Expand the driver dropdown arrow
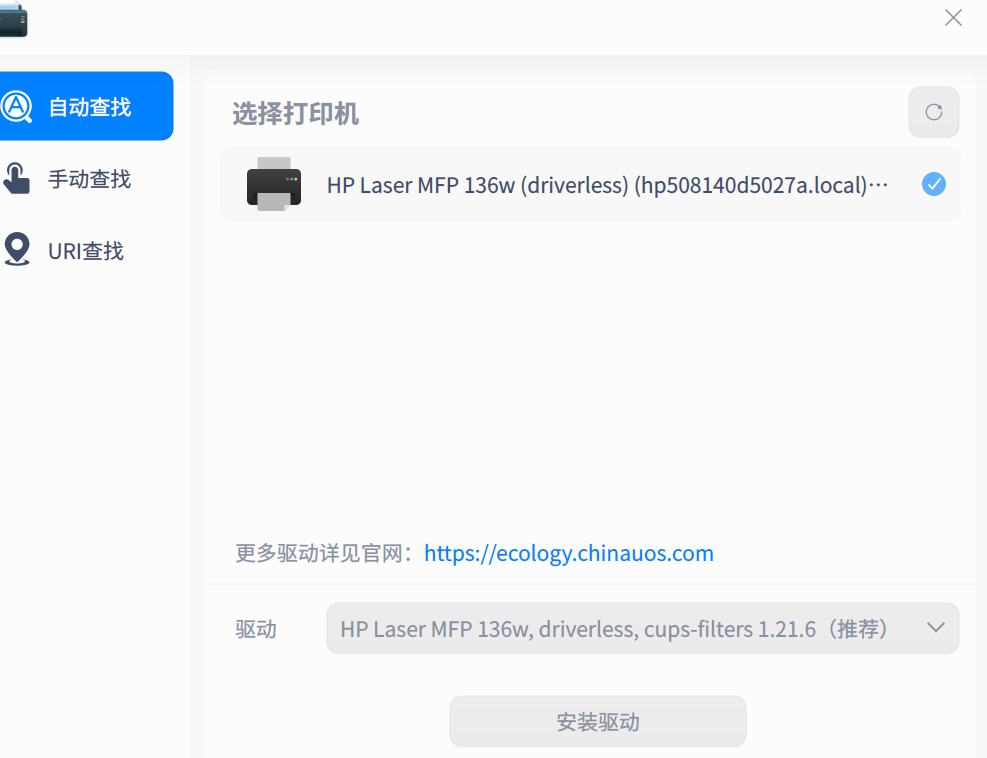 point(936,628)
